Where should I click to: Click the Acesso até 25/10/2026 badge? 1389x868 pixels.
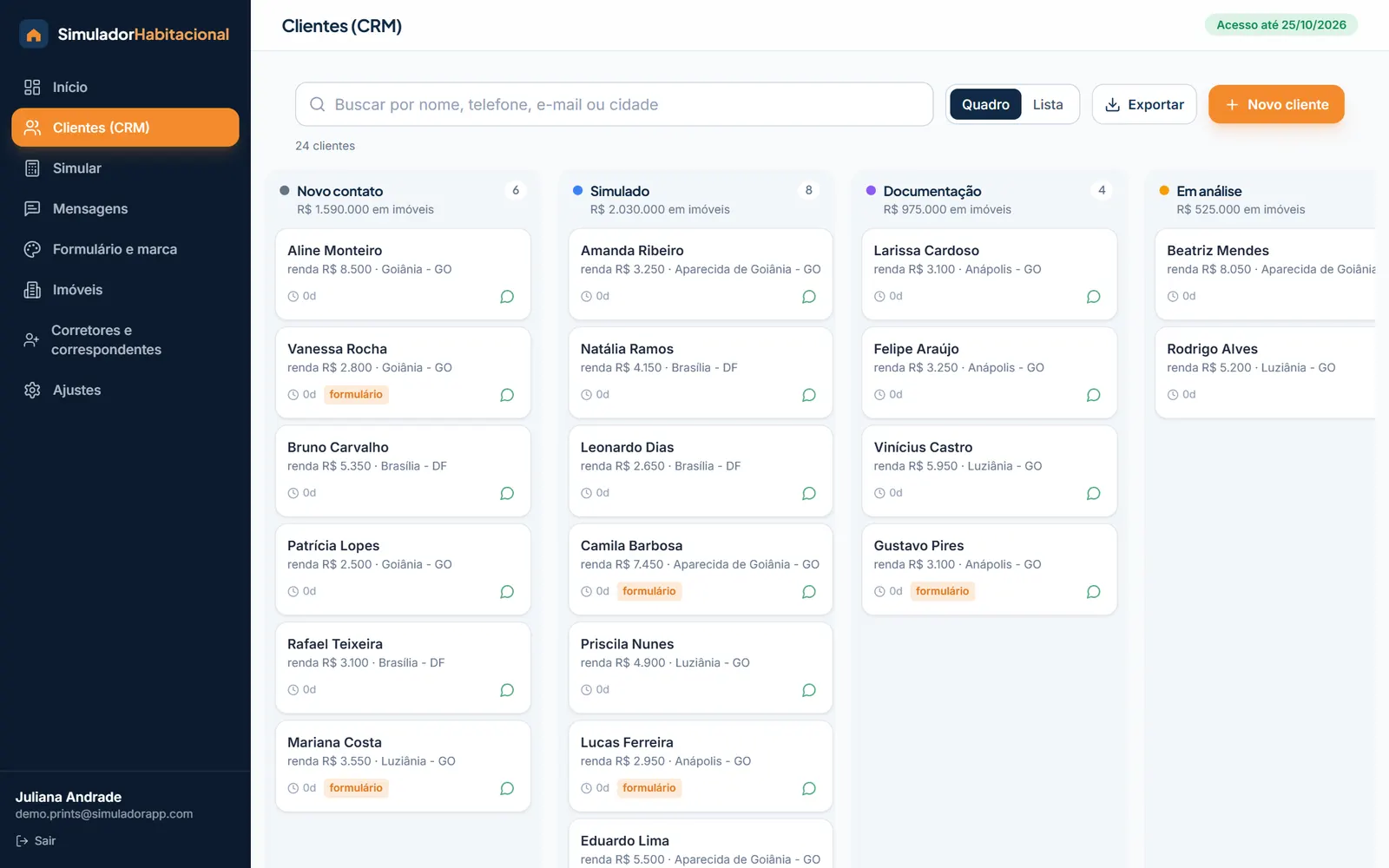[x=1281, y=24]
